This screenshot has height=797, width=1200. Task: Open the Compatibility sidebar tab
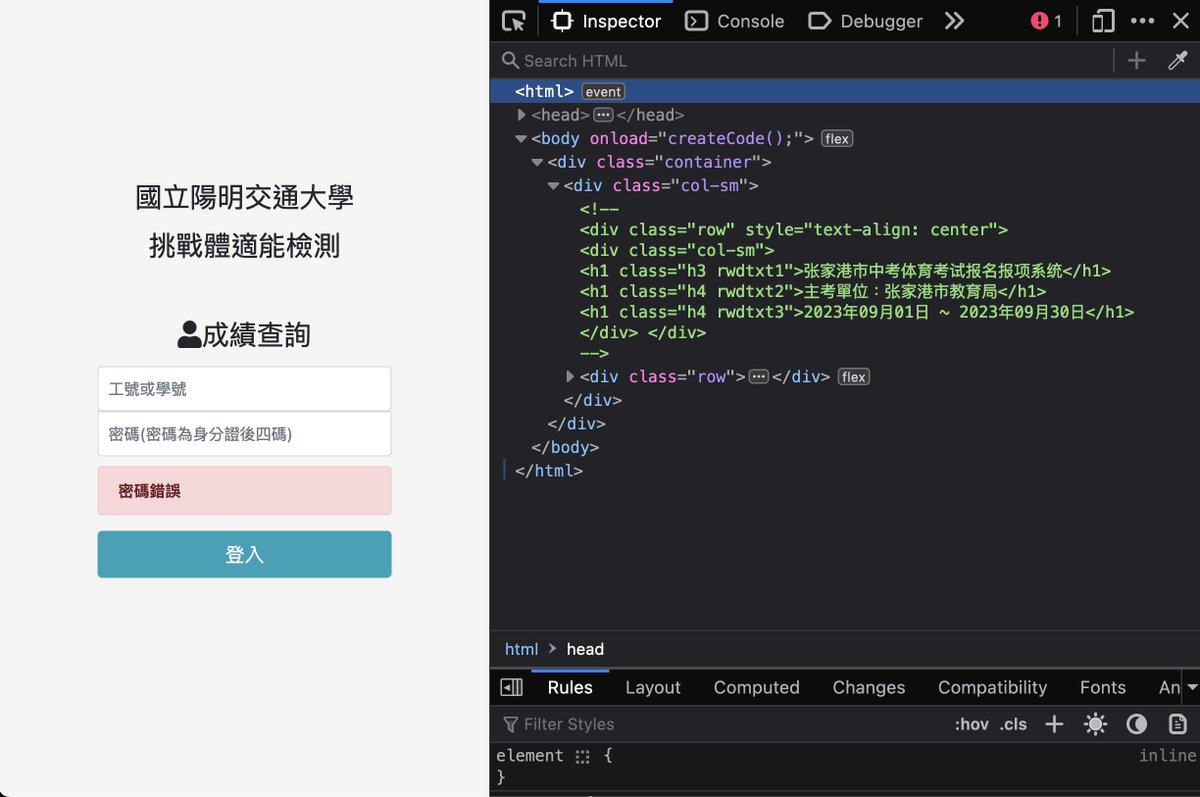(x=992, y=687)
